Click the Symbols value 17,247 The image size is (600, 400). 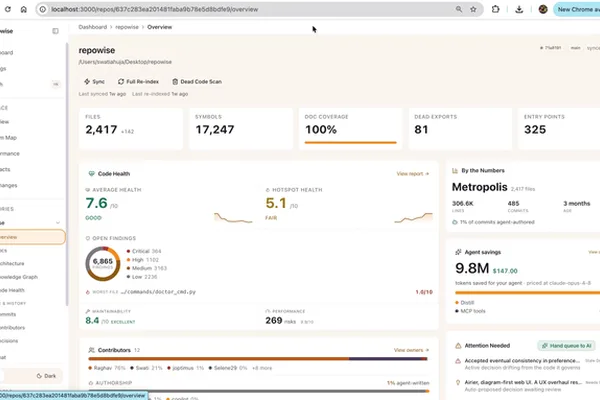[215, 130]
